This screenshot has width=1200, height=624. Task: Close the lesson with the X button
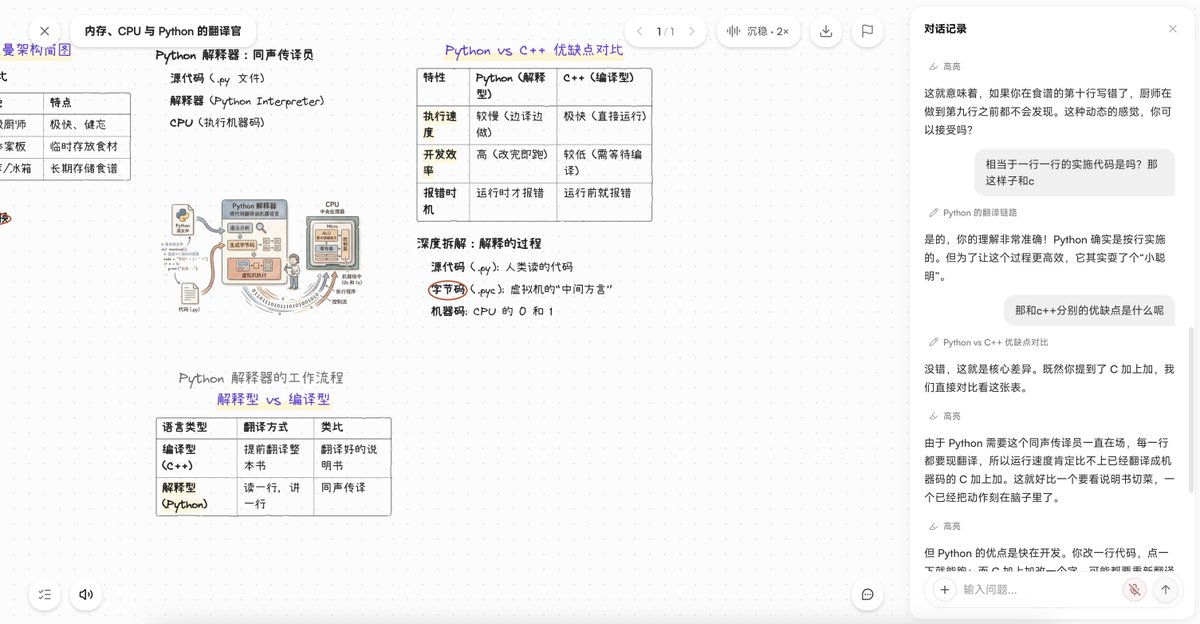pos(44,31)
